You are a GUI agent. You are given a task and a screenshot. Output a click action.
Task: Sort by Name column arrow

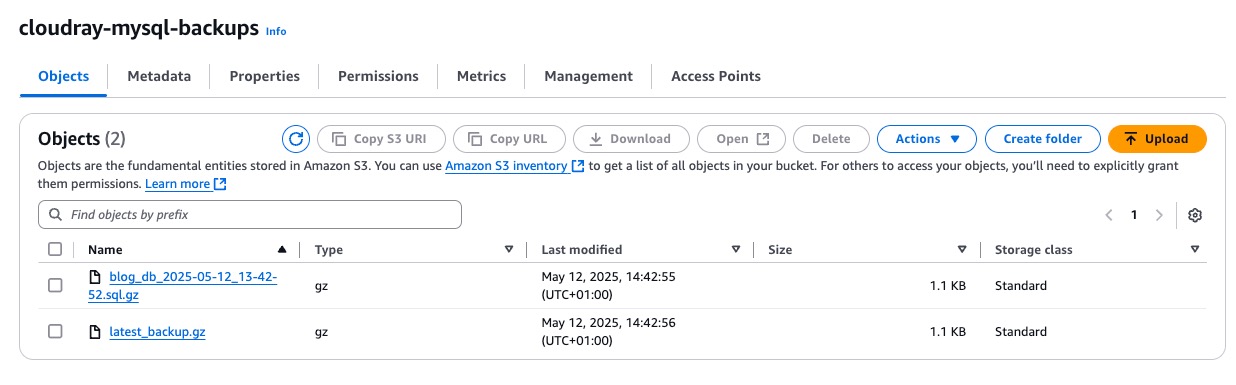[282, 250]
